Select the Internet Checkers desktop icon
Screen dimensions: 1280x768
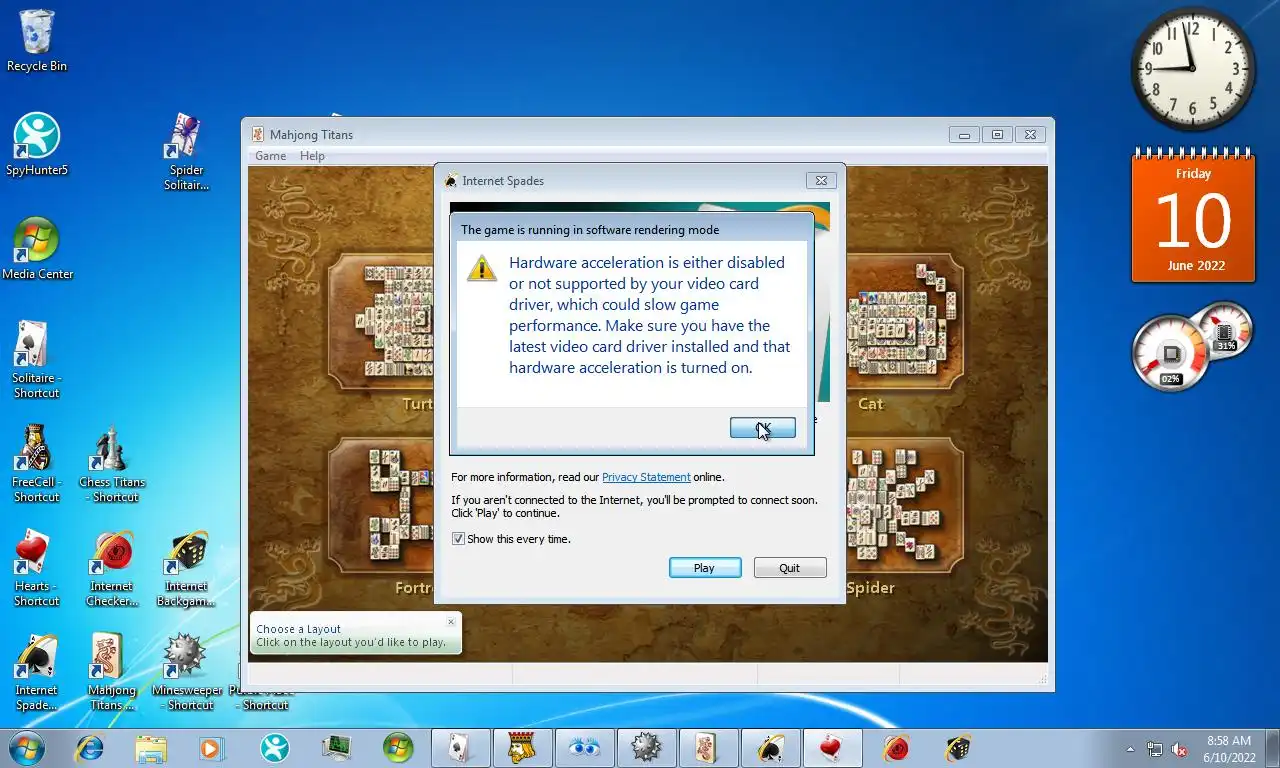pos(112,568)
